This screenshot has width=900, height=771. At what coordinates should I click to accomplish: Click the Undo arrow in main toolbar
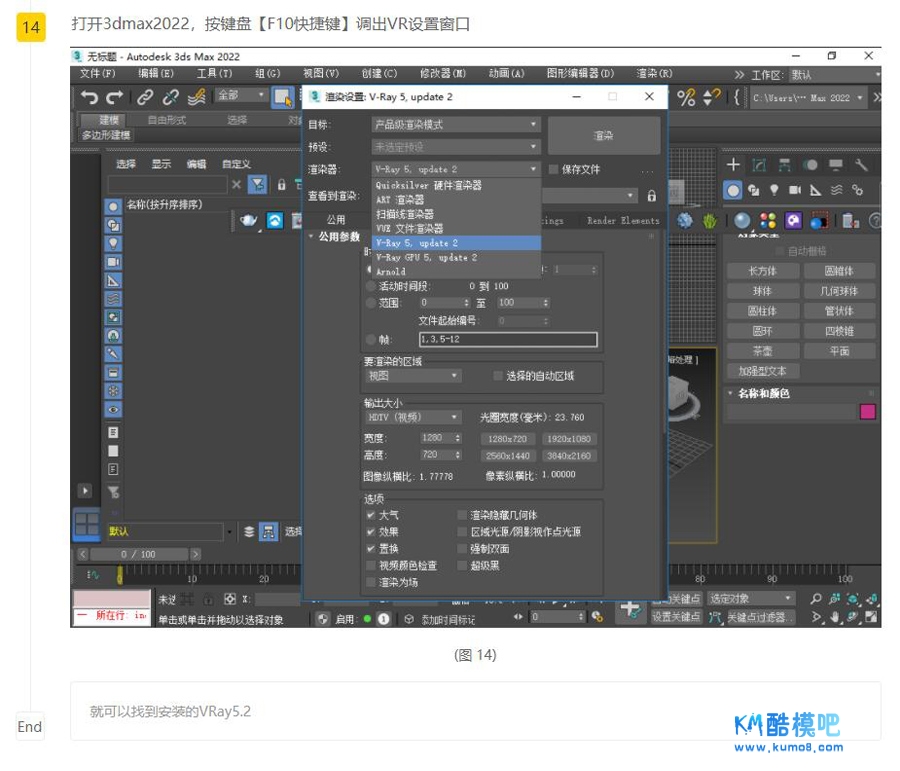[90, 97]
